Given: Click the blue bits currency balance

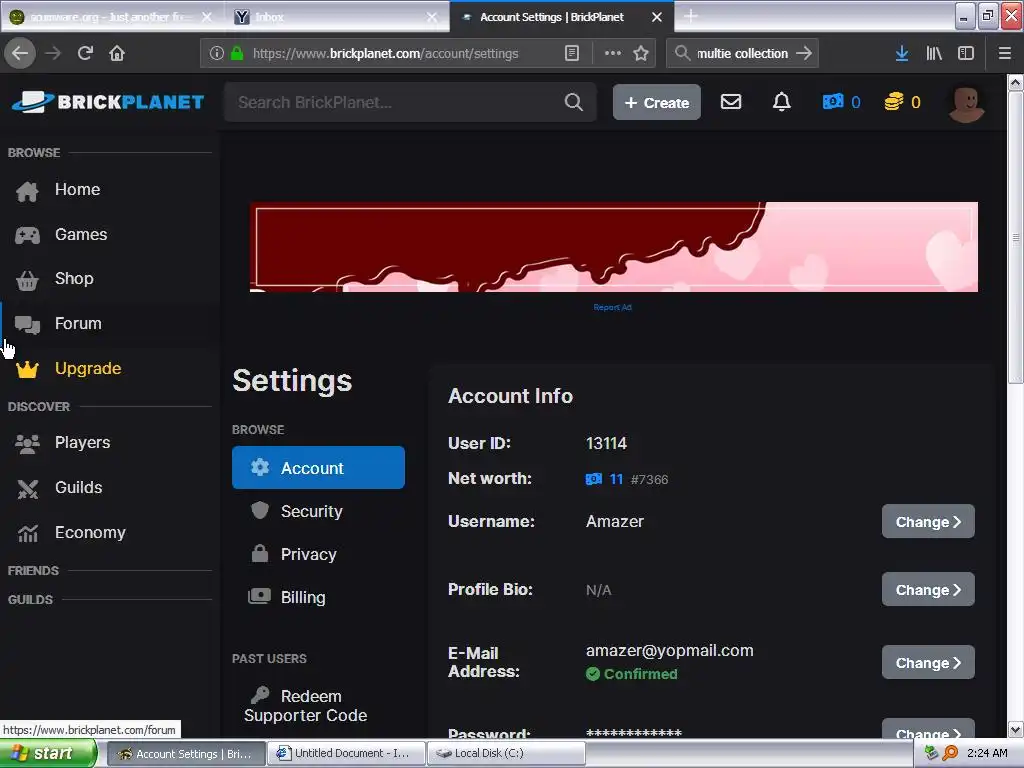Looking at the screenshot, I should (x=841, y=102).
